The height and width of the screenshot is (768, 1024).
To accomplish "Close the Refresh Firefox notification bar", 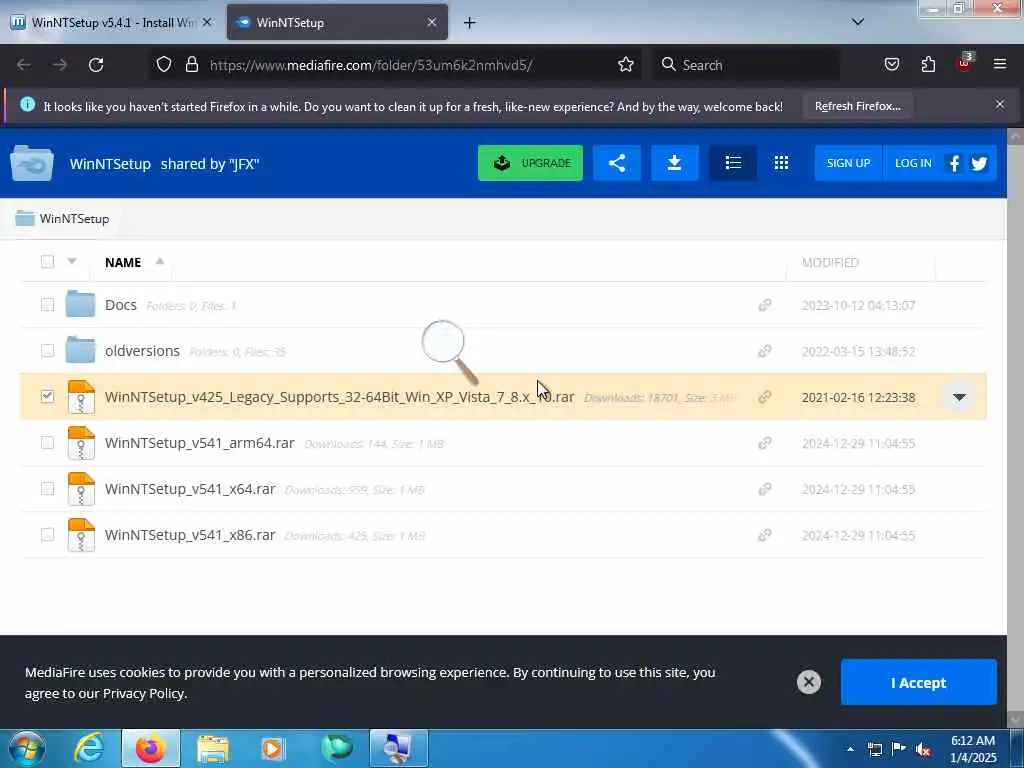I will click(x=1000, y=104).
